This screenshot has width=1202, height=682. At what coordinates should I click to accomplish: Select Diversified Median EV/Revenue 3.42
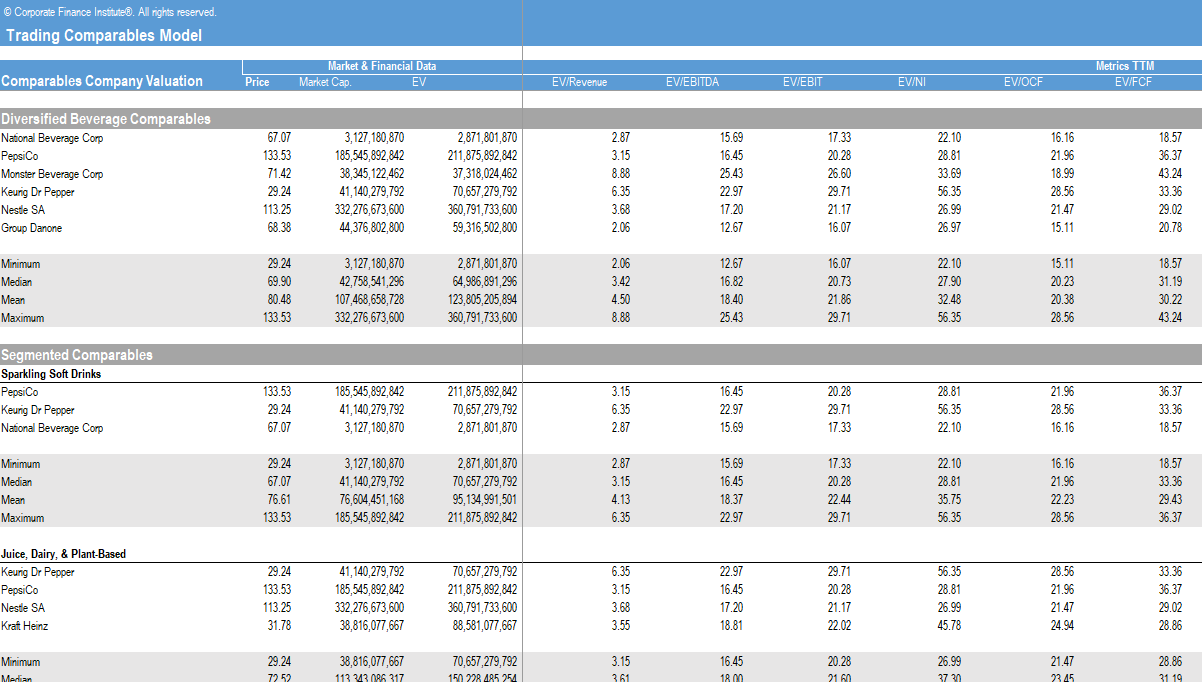pyautogui.click(x=621, y=282)
